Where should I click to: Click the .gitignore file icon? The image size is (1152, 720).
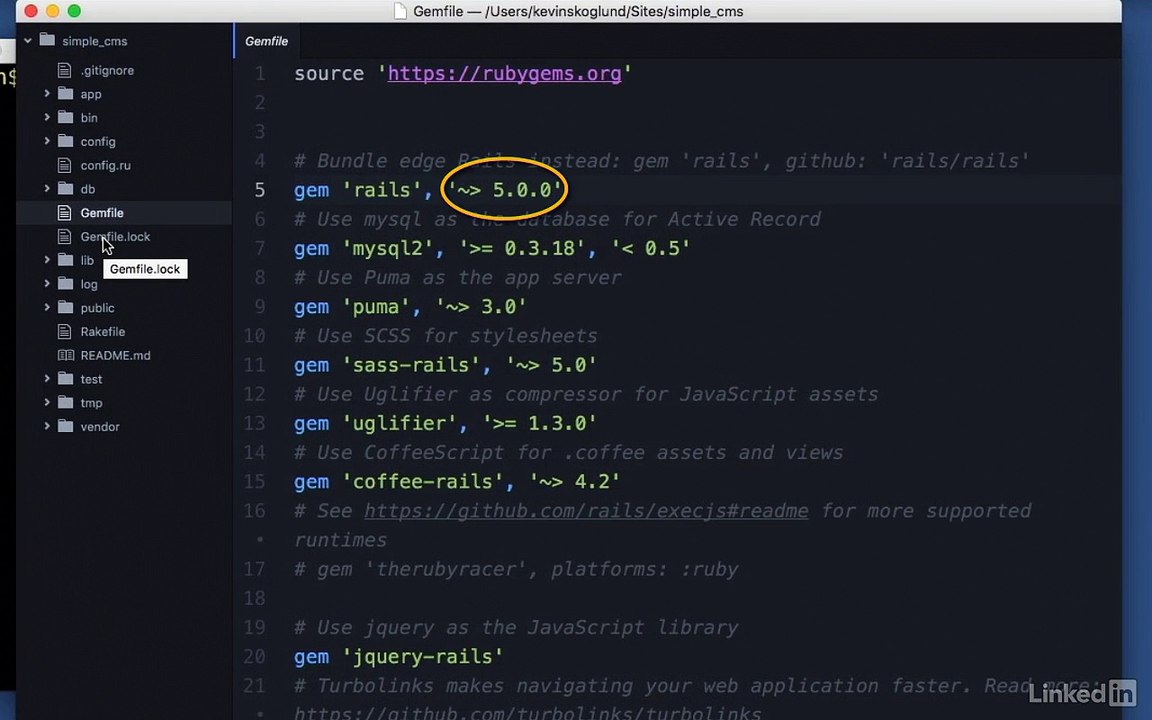point(65,70)
